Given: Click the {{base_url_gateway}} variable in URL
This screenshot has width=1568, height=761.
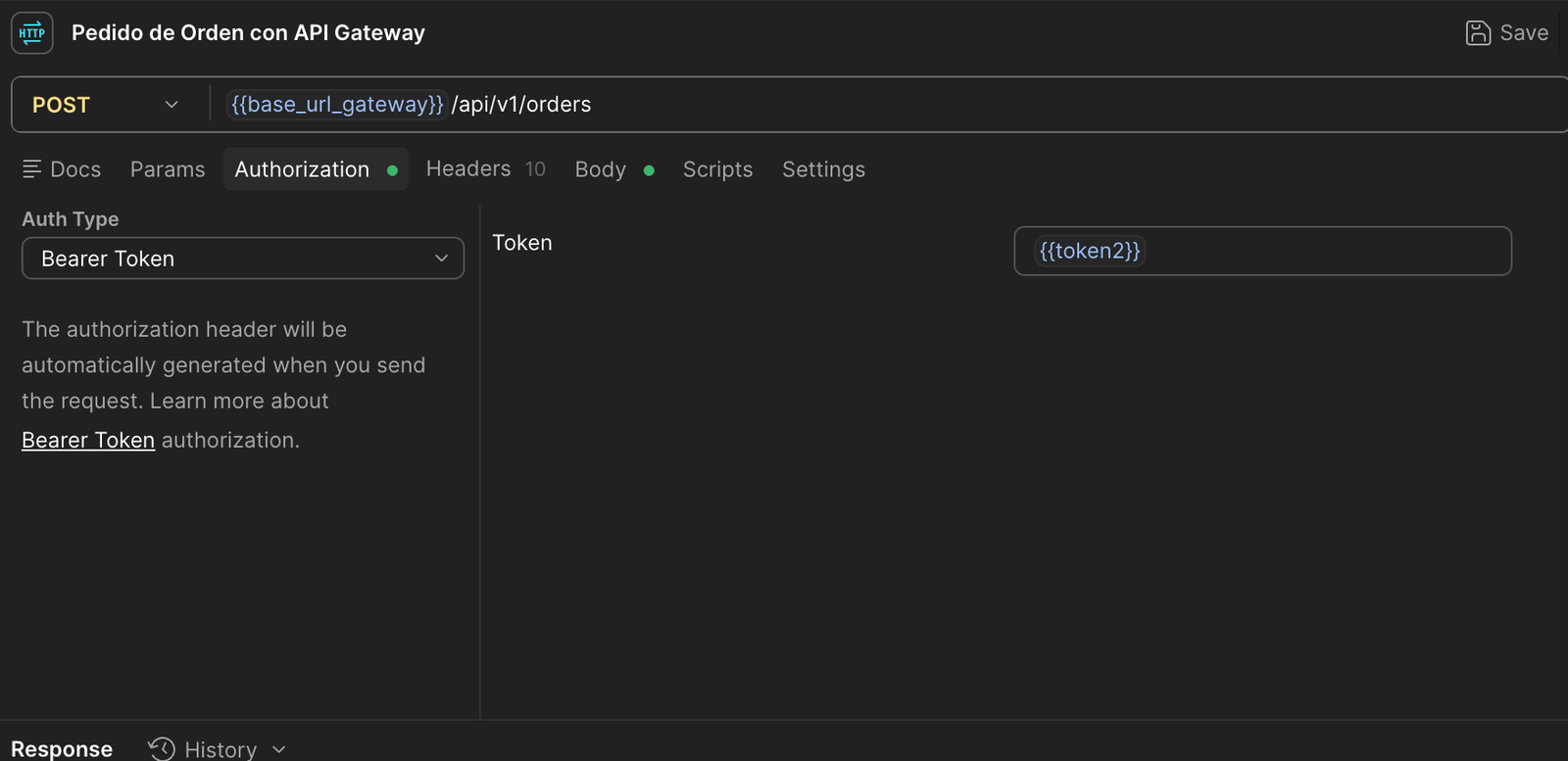Looking at the screenshot, I should coord(337,105).
